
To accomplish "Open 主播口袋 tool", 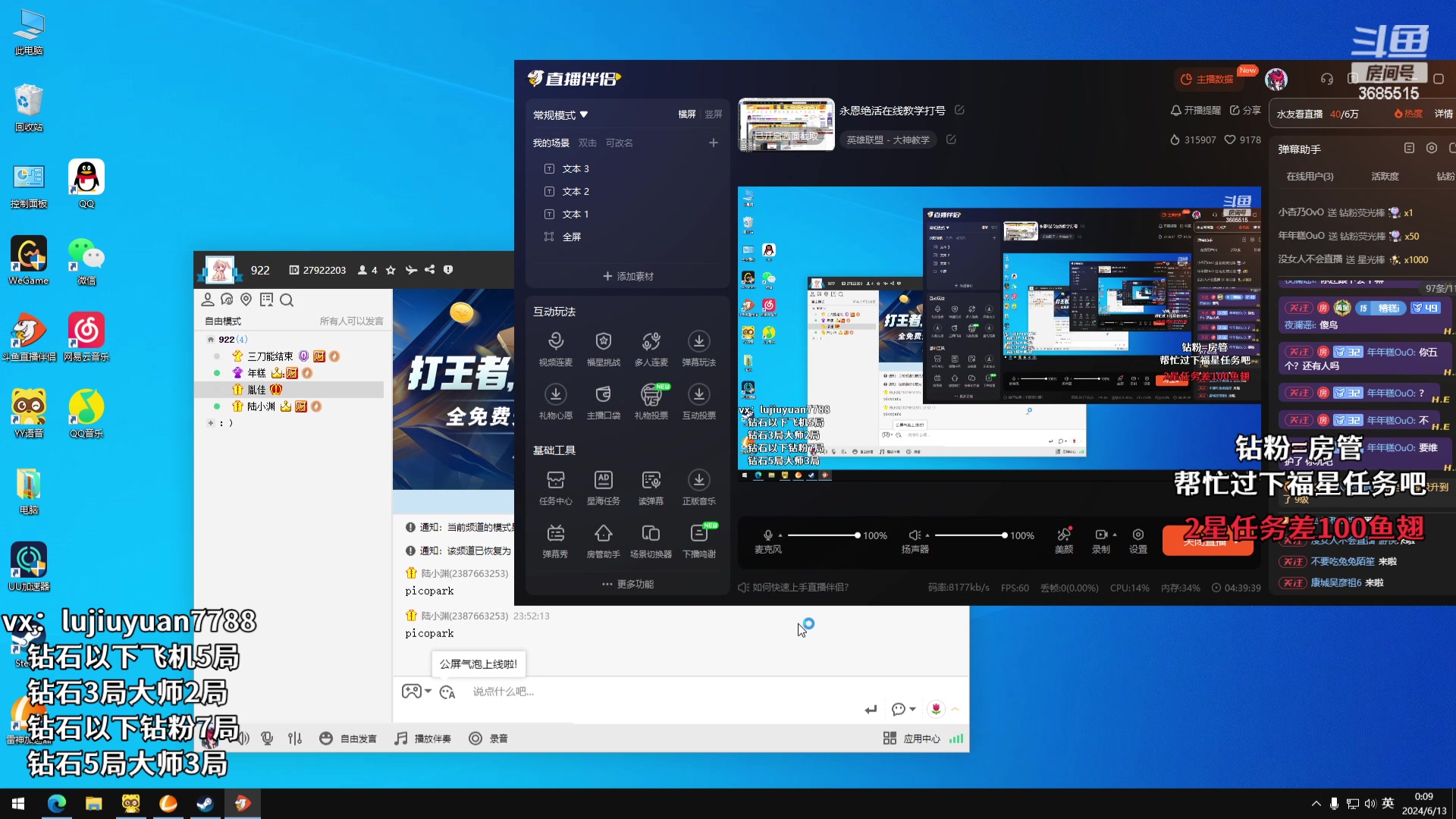I will click(603, 402).
